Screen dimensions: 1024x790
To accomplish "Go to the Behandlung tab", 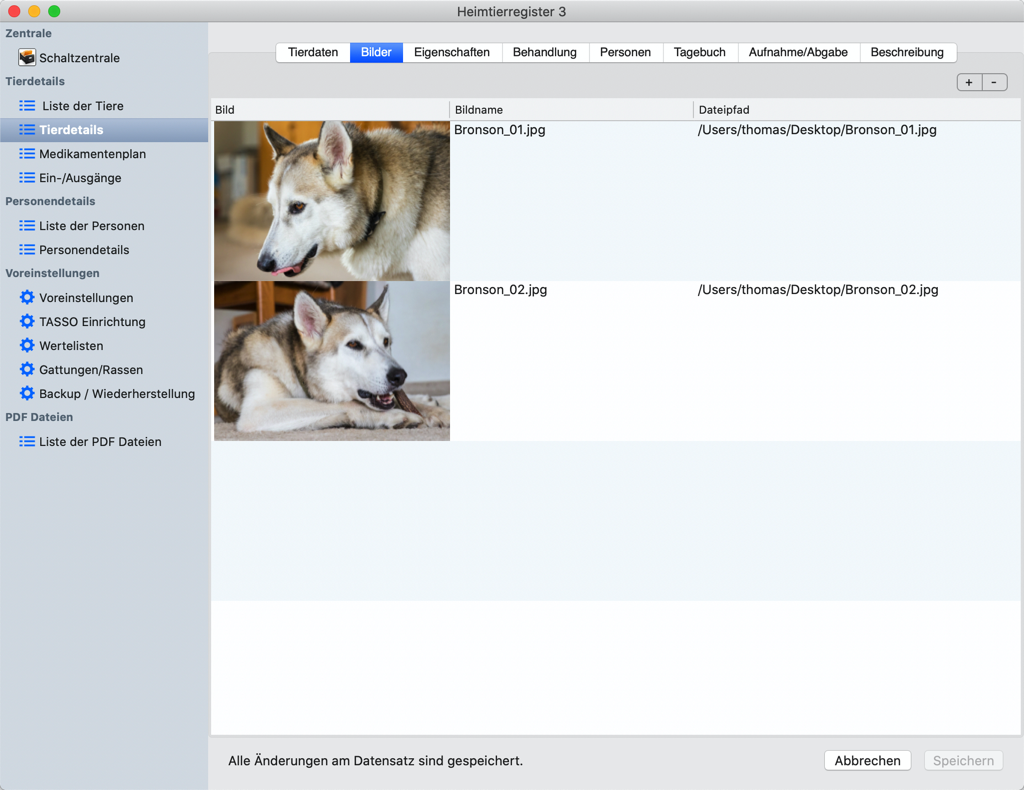I will point(545,52).
